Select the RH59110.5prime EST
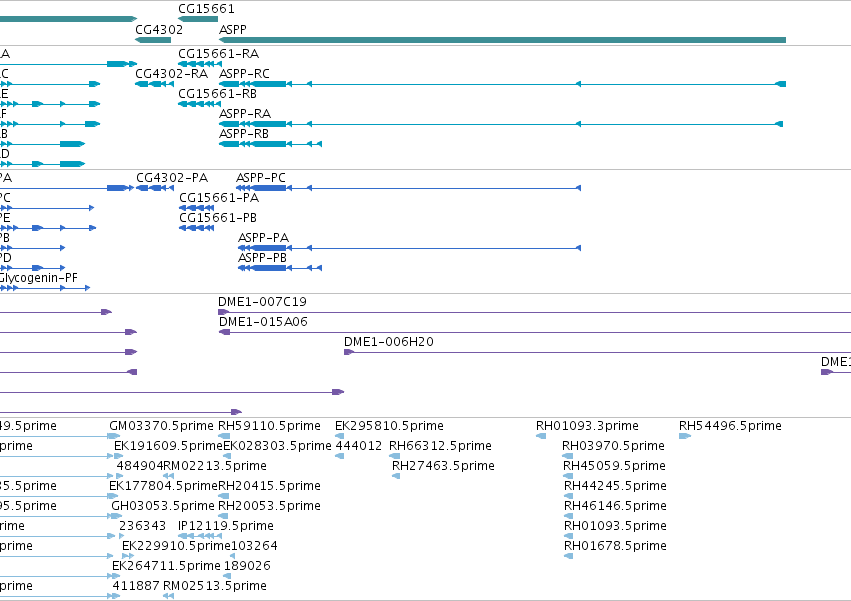Image resolution: width=851 pixels, height=601 pixels. [x=224, y=436]
